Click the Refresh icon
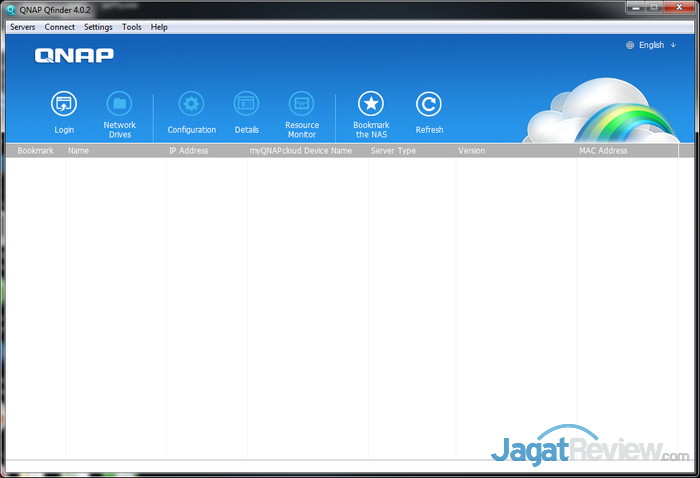 point(429,104)
